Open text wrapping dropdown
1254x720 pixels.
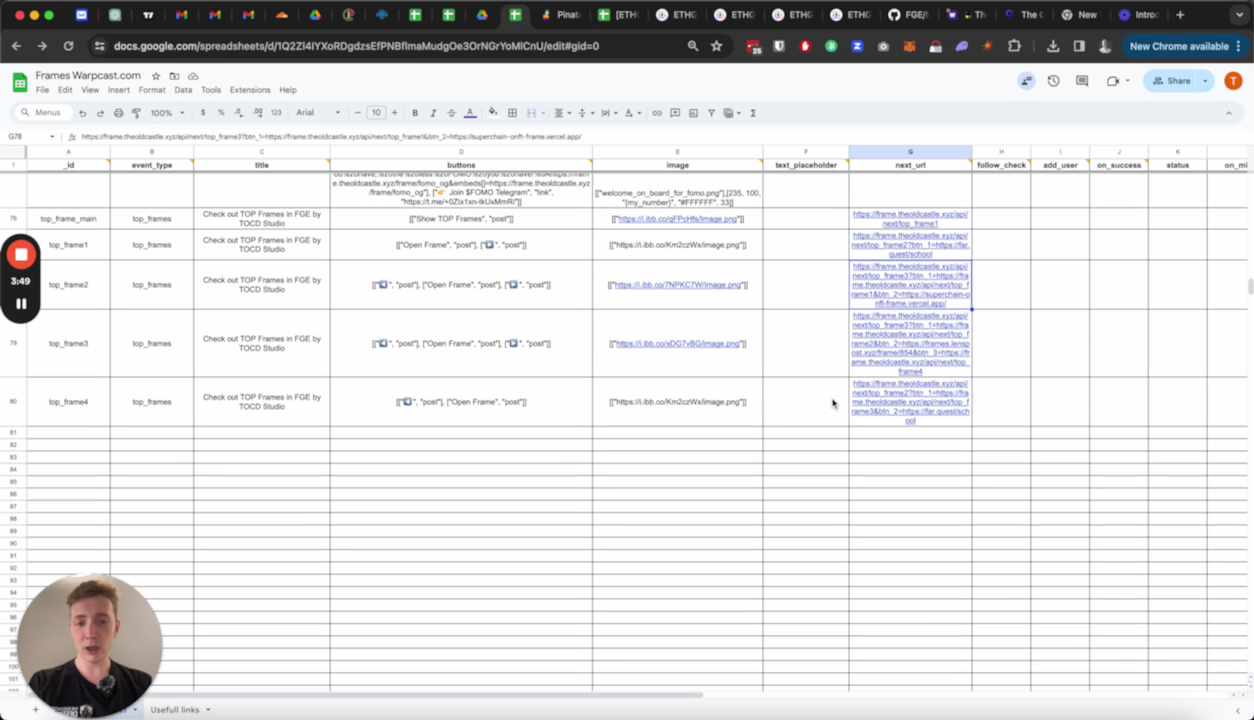[608, 113]
